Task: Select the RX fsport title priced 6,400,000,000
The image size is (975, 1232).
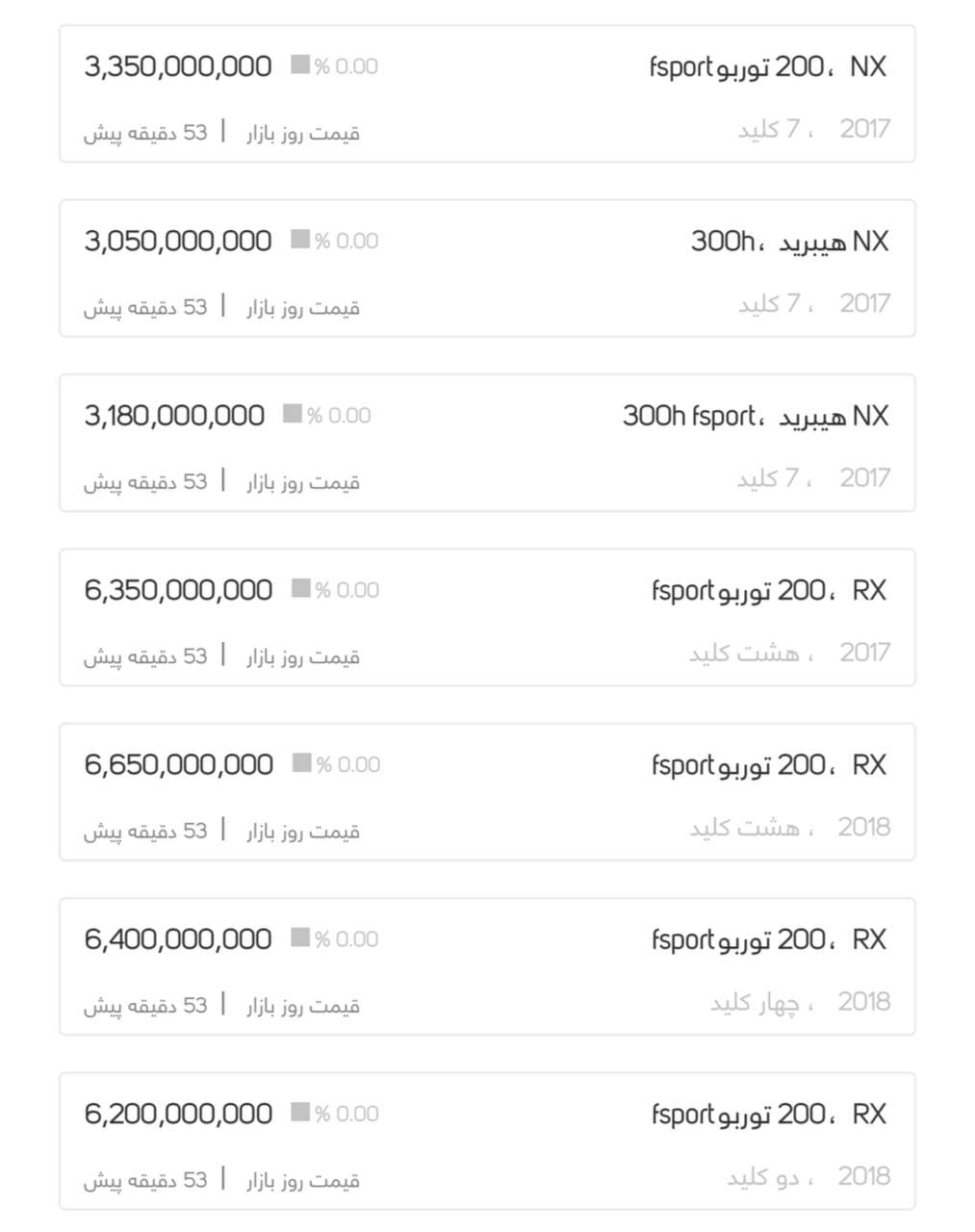Action: [769, 939]
